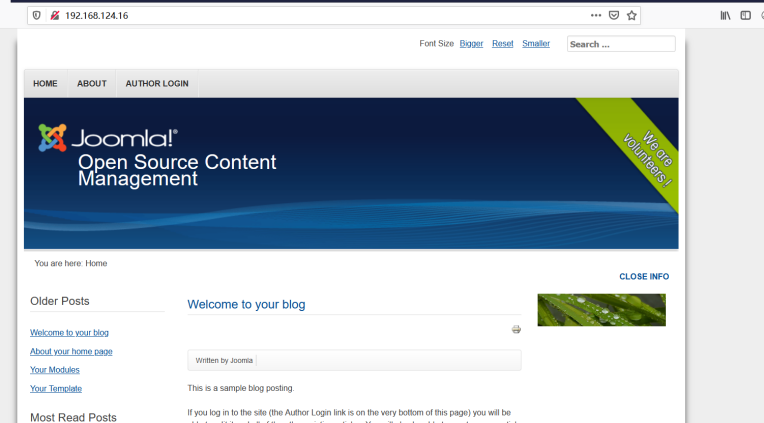Click the Home breadcrumb text
Viewport: 764px width, 423px height.
[96, 263]
